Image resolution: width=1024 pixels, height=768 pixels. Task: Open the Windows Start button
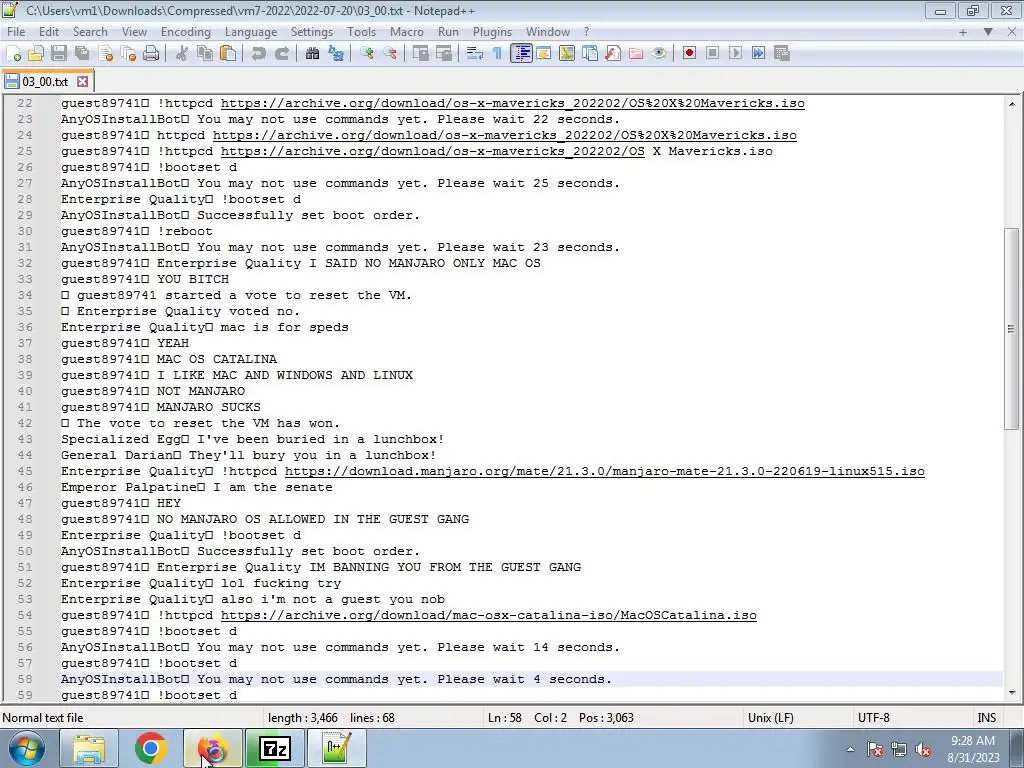[27, 748]
